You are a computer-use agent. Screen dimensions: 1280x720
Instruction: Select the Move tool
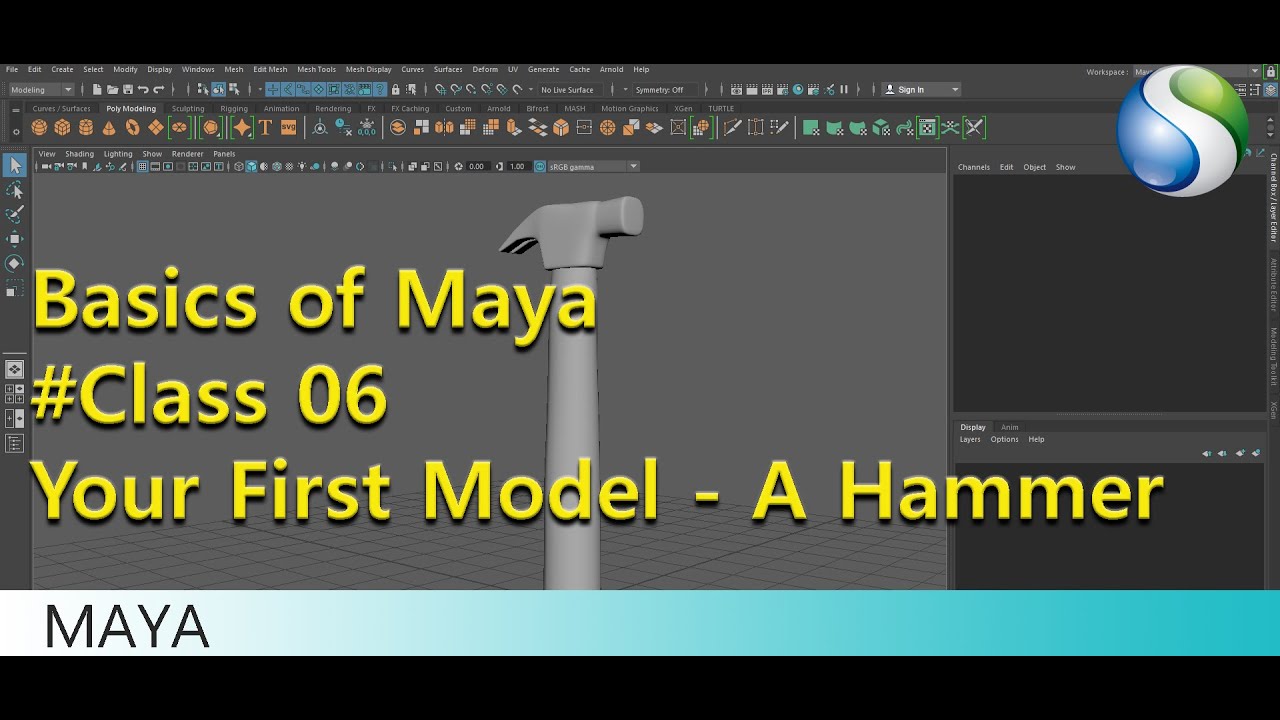point(14,238)
